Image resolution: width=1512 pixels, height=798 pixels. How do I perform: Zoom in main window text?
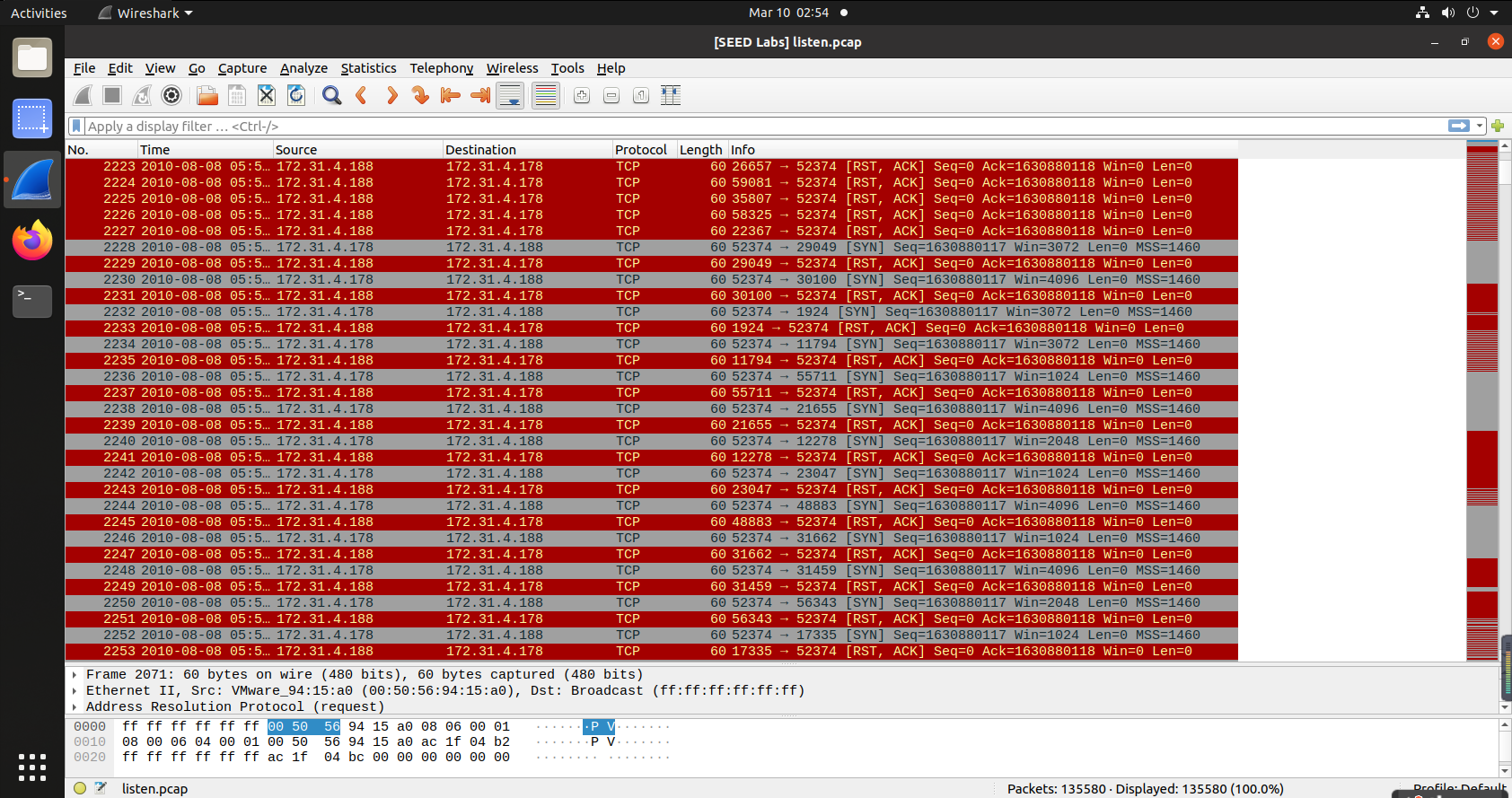[582, 95]
